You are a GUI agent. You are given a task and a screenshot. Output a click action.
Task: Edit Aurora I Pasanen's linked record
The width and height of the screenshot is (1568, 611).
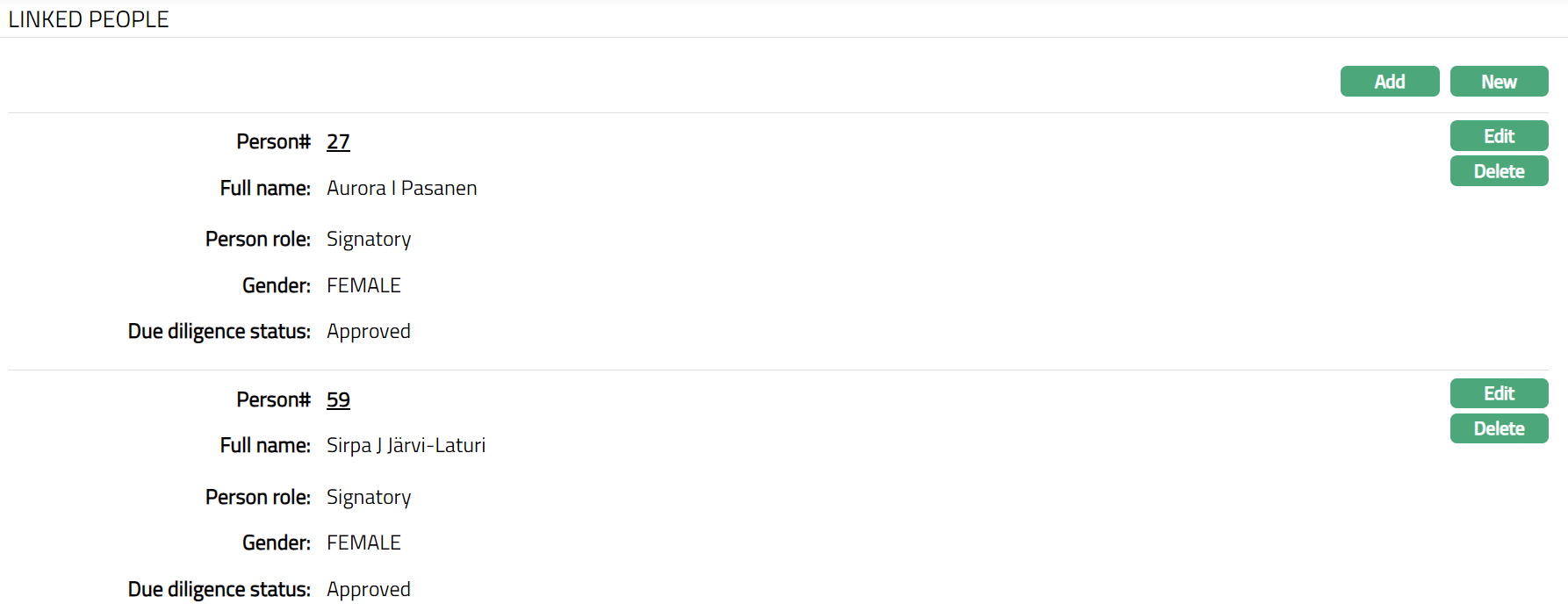tap(1499, 136)
